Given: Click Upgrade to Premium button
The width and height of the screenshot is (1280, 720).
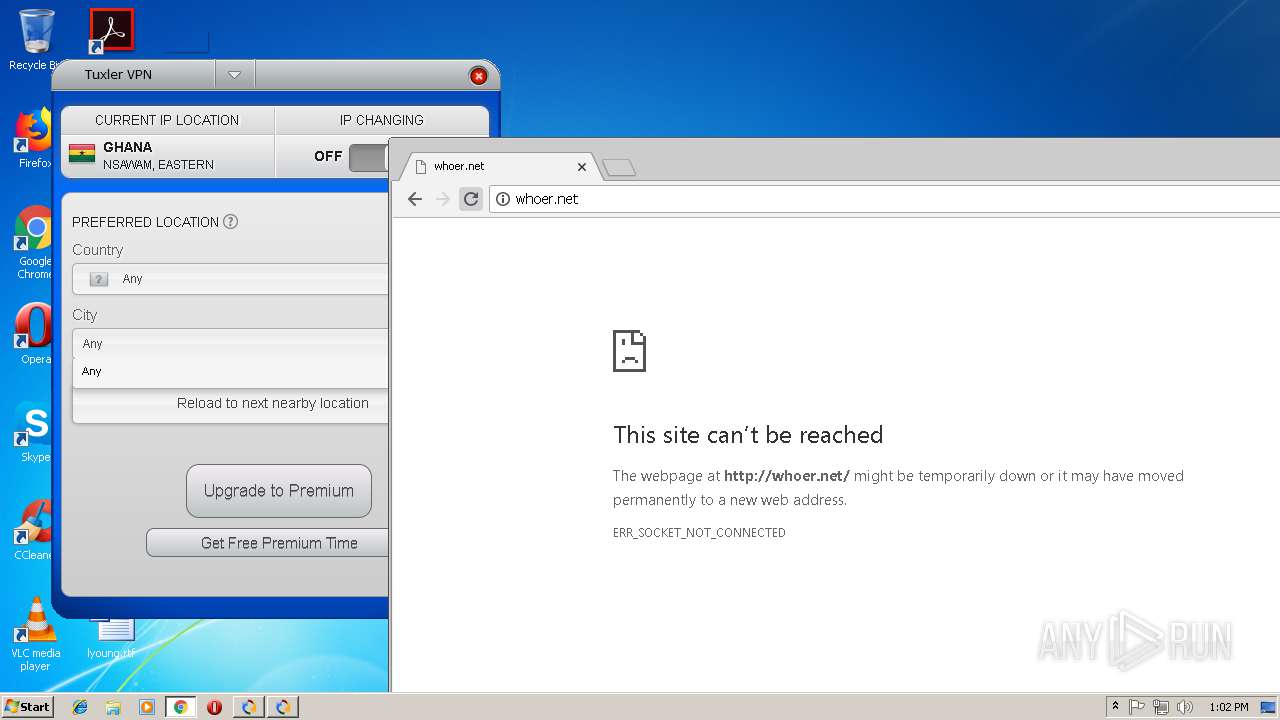Looking at the screenshot, I should click(x=279, y=491).
